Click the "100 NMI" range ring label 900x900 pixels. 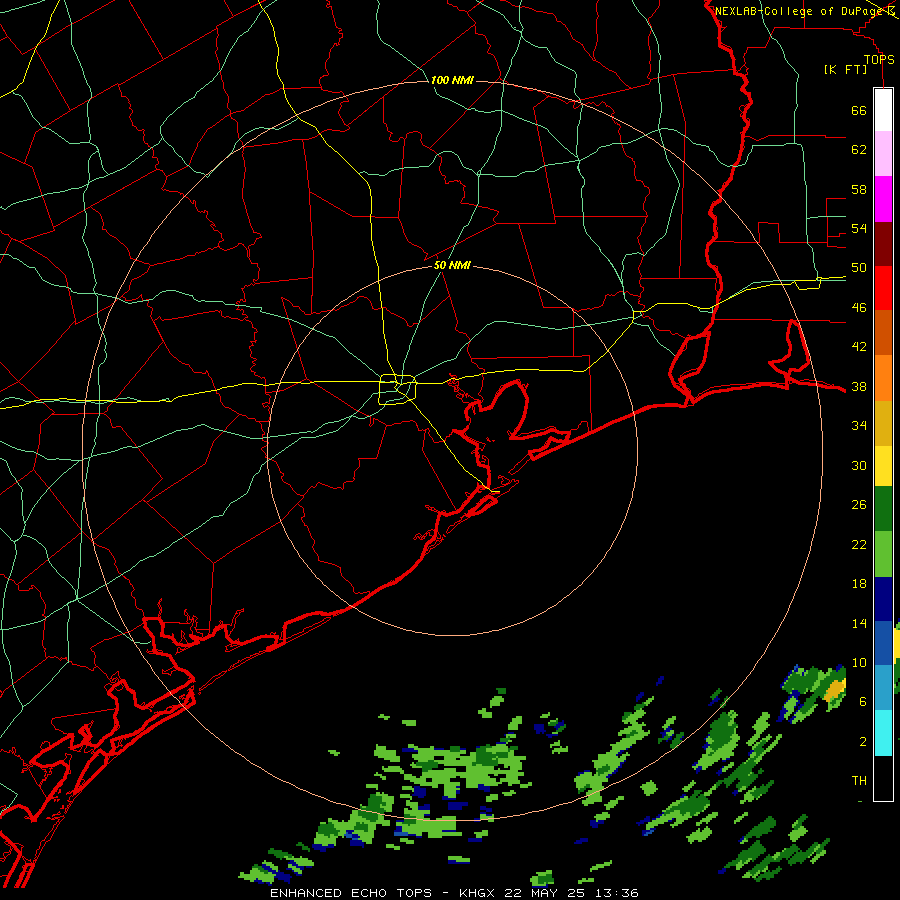pyautogui.click(x=452, y=80)
